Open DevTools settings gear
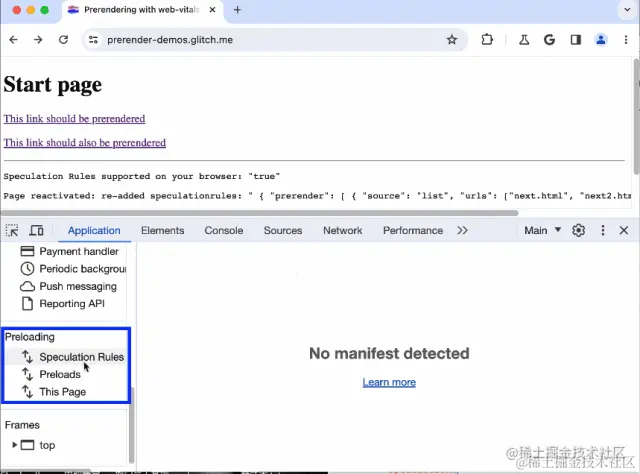640x474 pixels. [x=578, y=230]
